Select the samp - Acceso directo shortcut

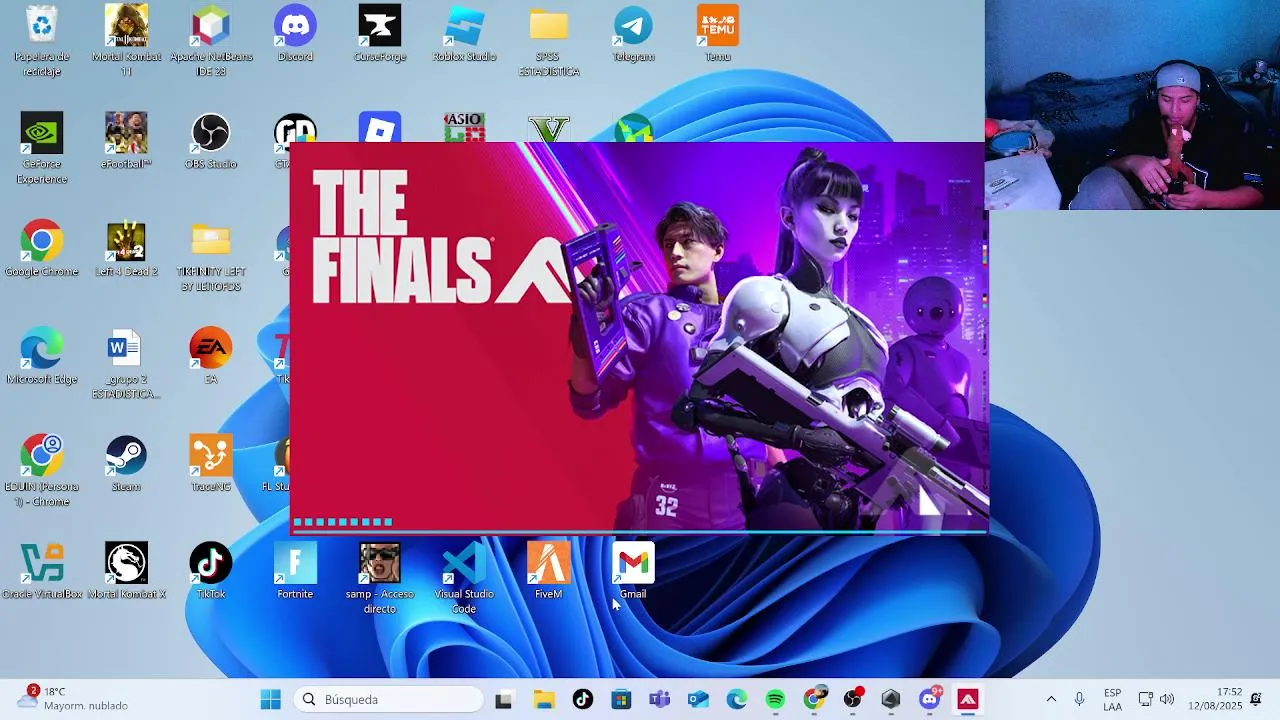tap(380, 579)
